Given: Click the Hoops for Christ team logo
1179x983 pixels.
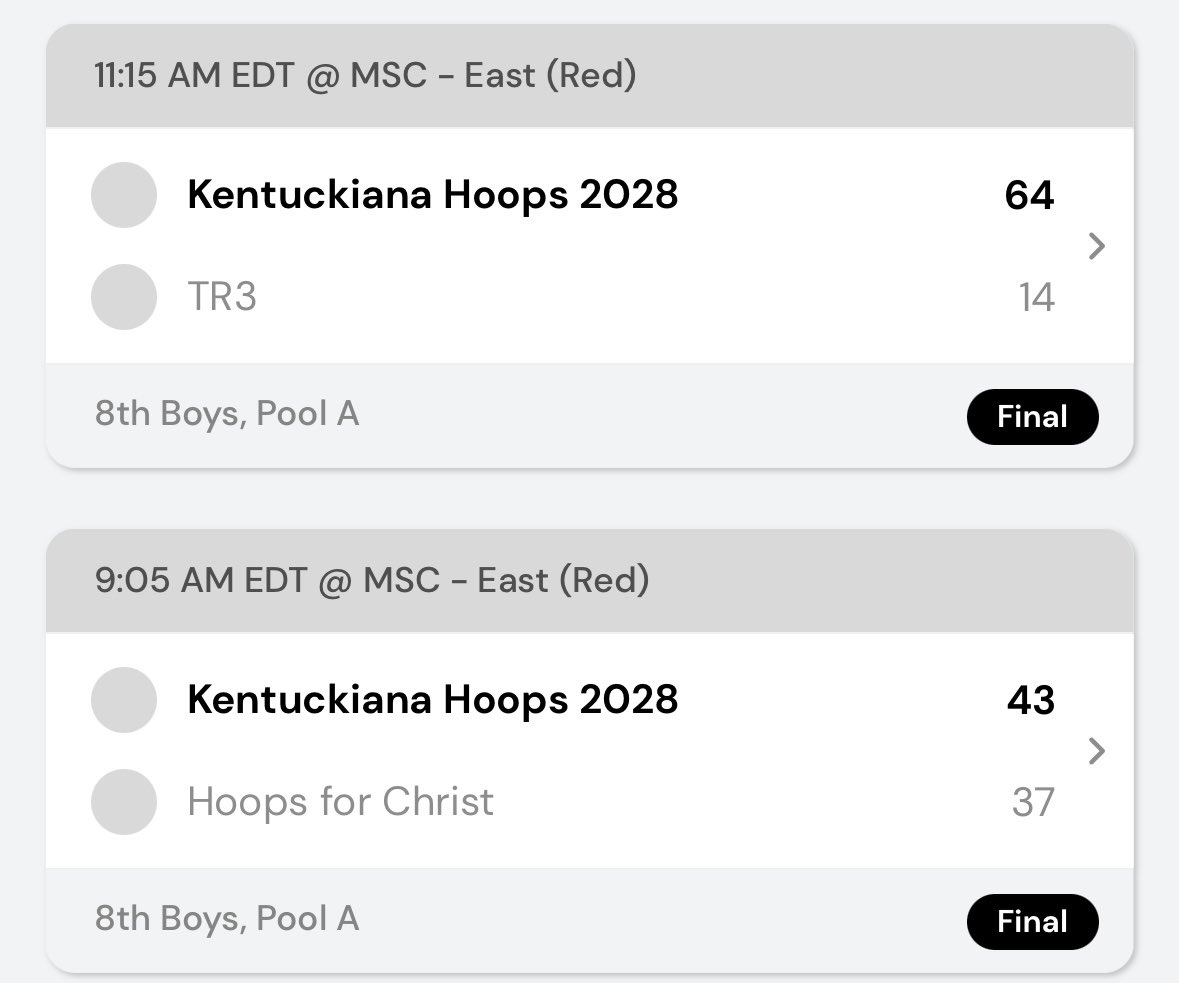Looking at the screenshot, I should [x=124, y=802].
